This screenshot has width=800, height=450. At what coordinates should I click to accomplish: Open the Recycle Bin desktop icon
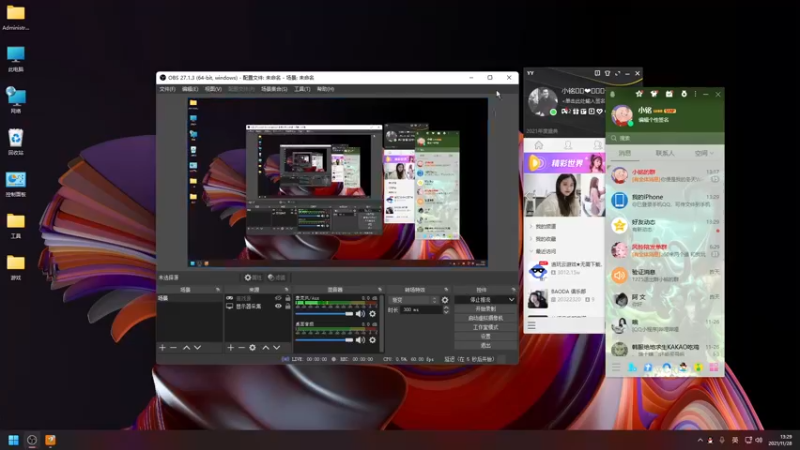point(16,141)
